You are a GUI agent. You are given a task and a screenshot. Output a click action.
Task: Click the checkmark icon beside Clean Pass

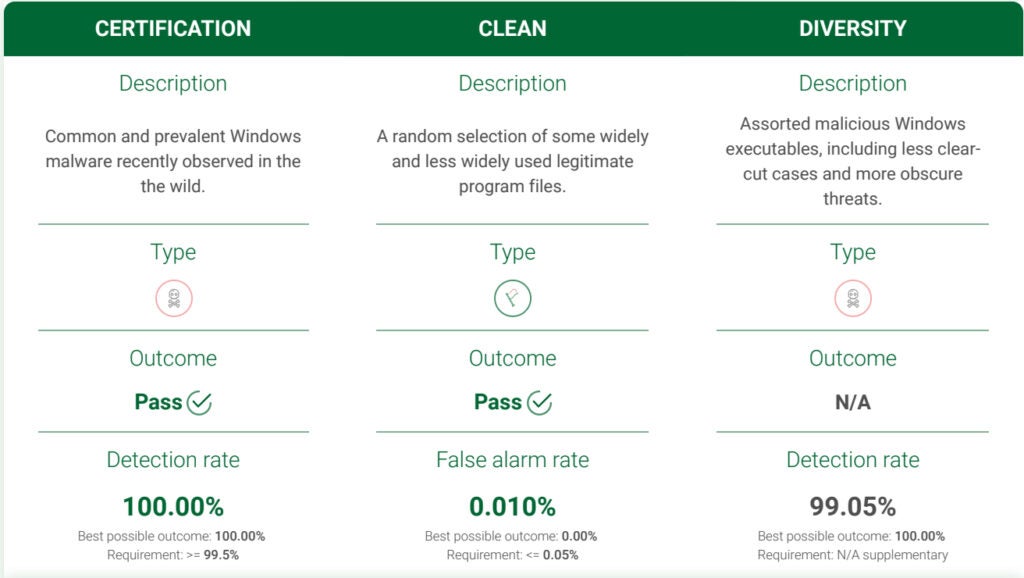(x=540, y=403)
